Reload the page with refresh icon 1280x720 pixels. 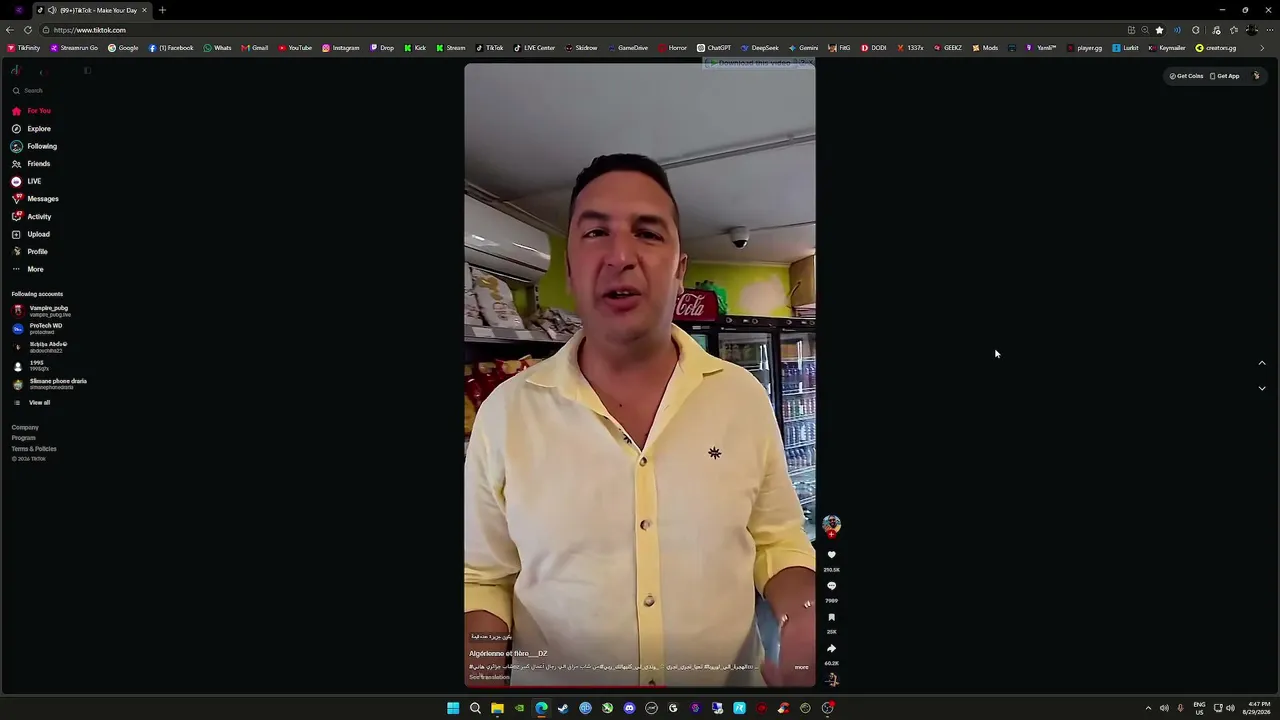click(x=28, y=30)
